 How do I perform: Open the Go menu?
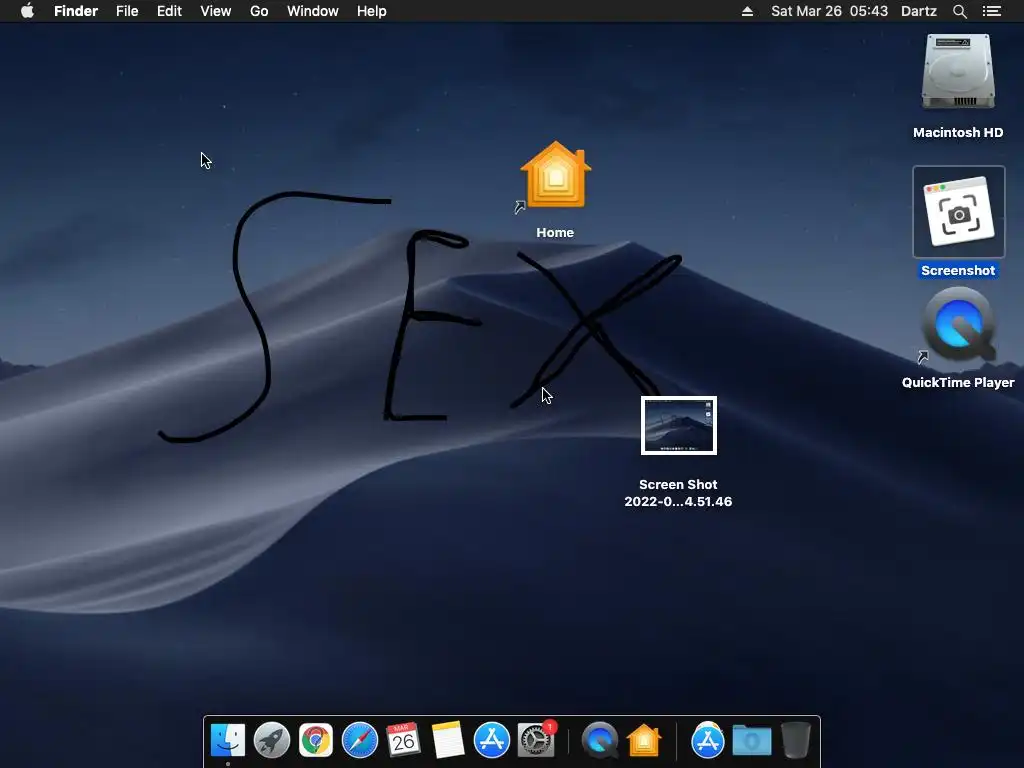[x=259, y=11]
